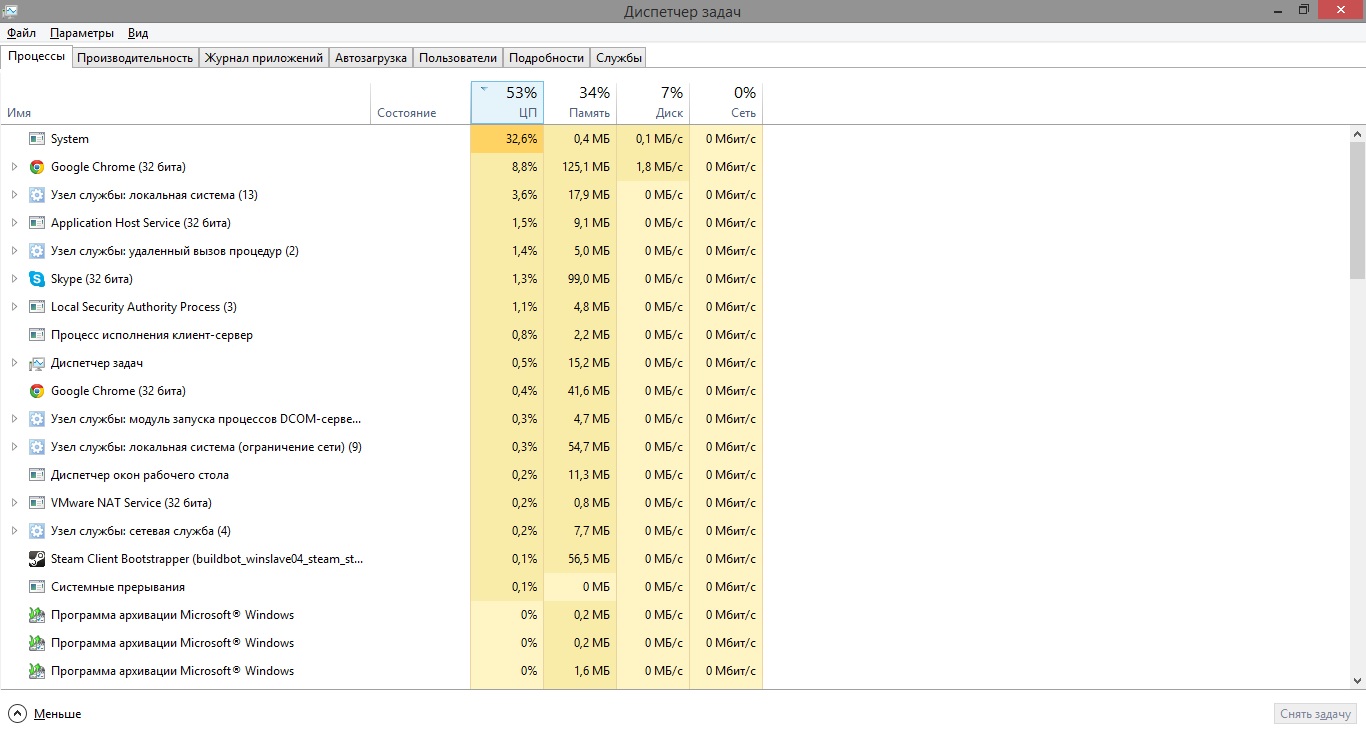Click the Диспетчер задач row icon
The width and height of the screenshot is (1366, 738).
(37, 363)
